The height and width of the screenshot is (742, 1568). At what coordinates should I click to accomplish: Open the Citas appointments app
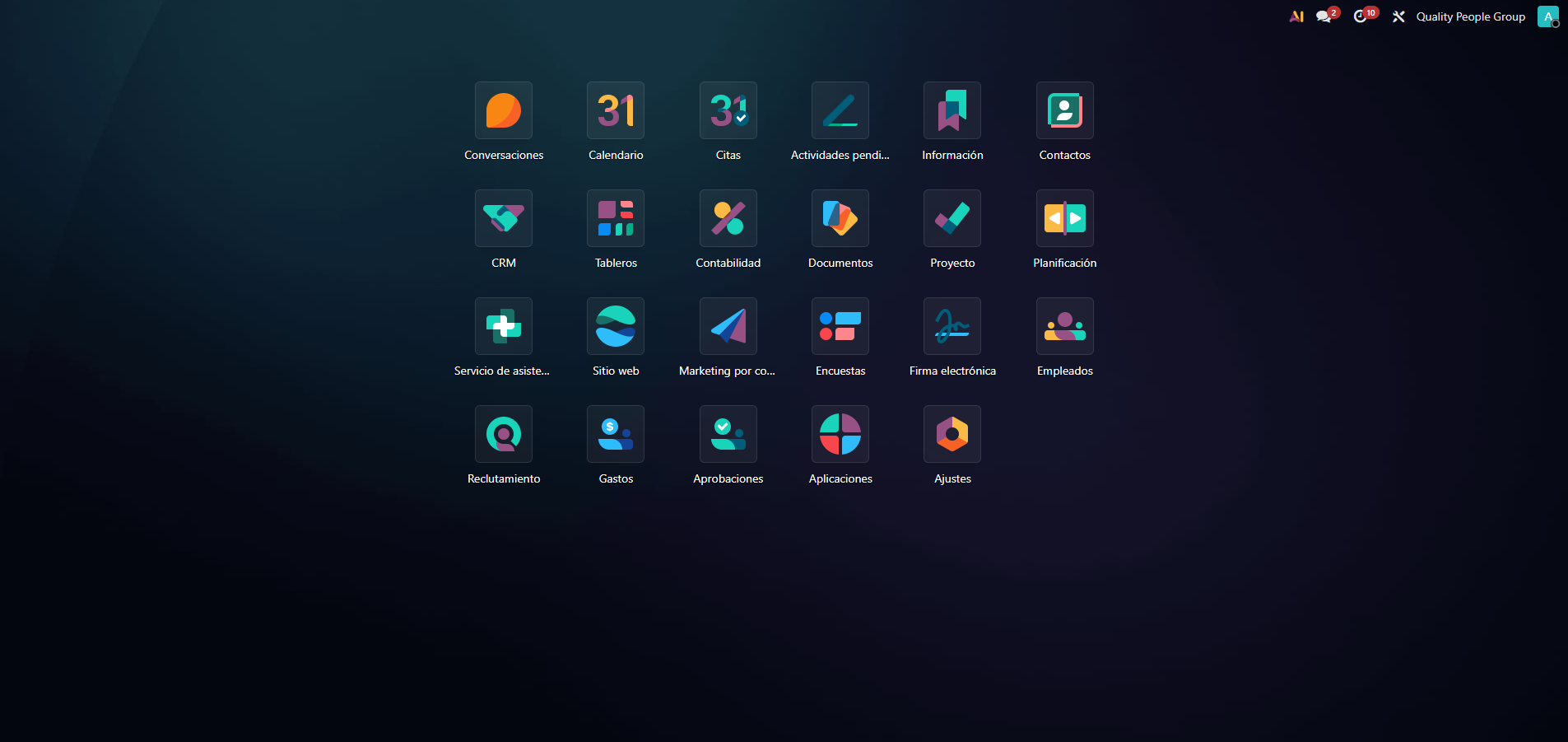[728, 111]
